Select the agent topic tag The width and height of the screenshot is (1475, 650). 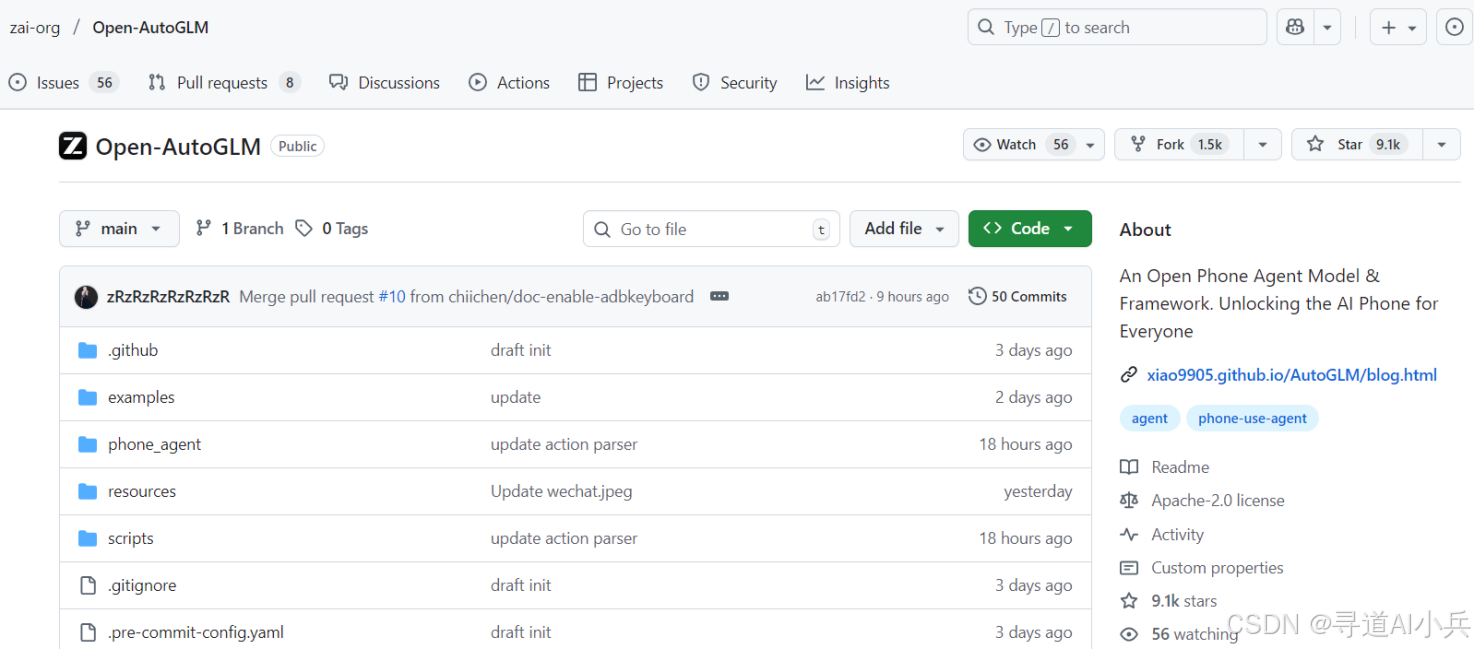1150,418
